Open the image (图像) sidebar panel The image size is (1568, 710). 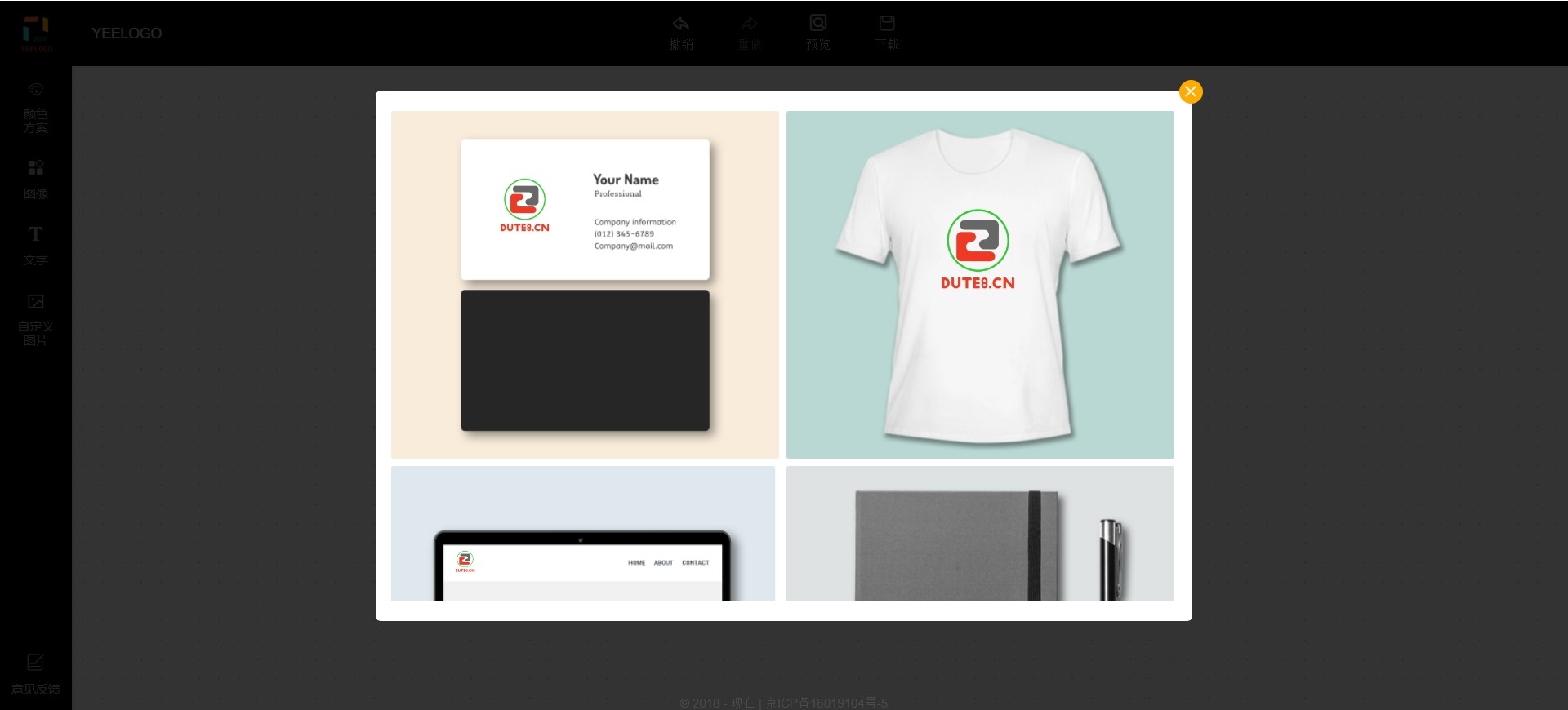click(36, 180)
